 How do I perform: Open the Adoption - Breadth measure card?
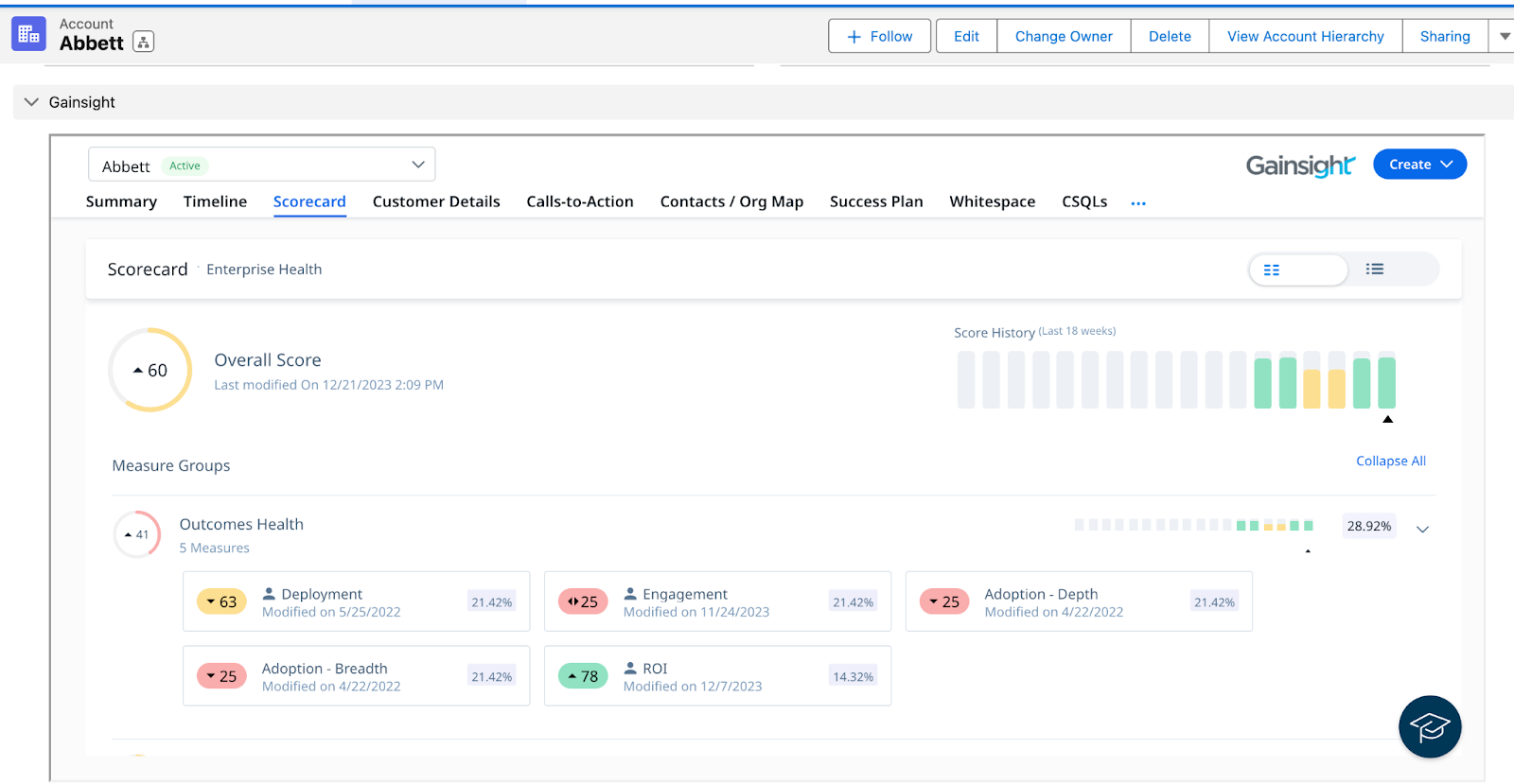click(357, 675)
